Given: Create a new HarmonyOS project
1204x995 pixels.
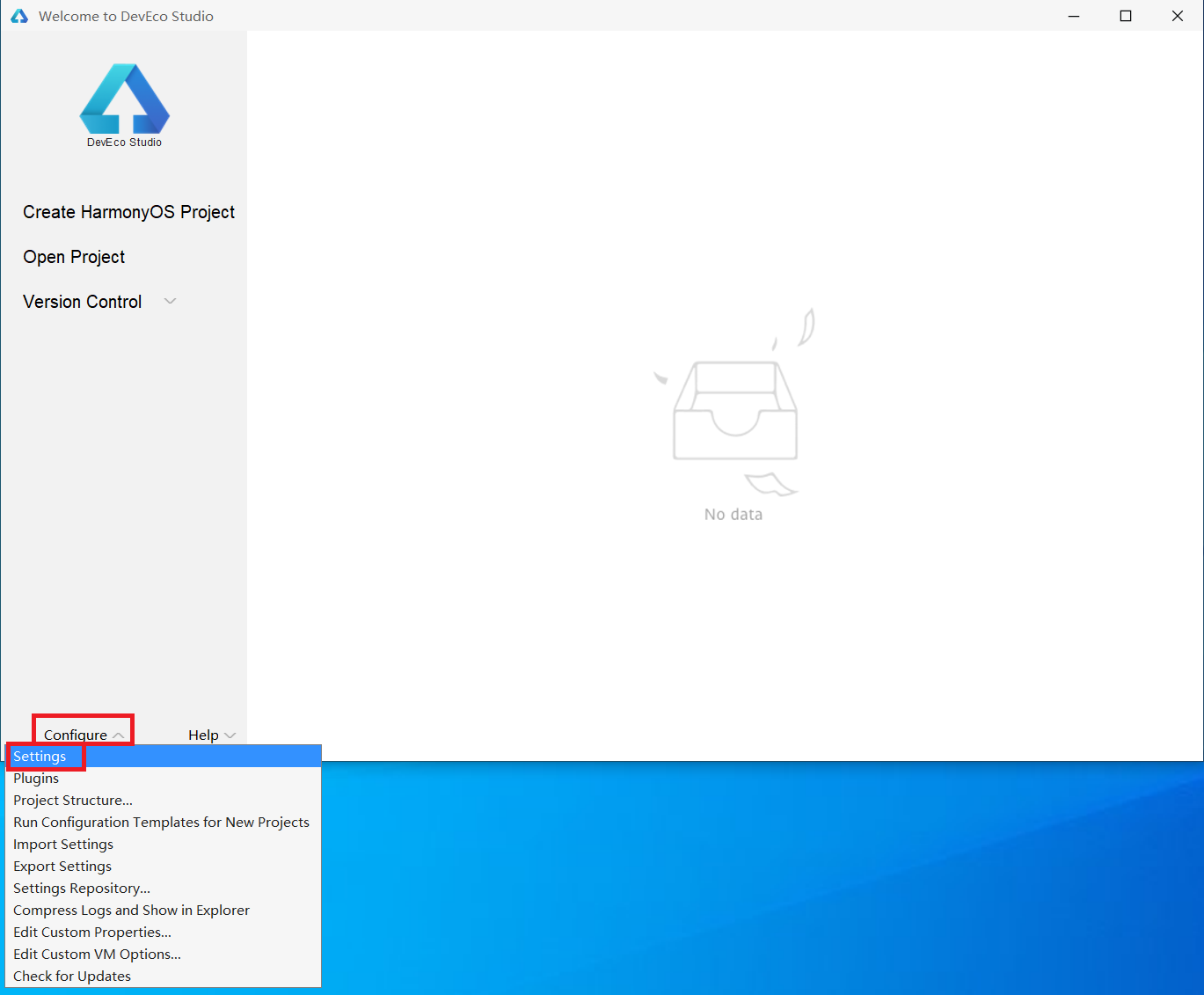Looking at the screenshot, I should pos(128,212).
